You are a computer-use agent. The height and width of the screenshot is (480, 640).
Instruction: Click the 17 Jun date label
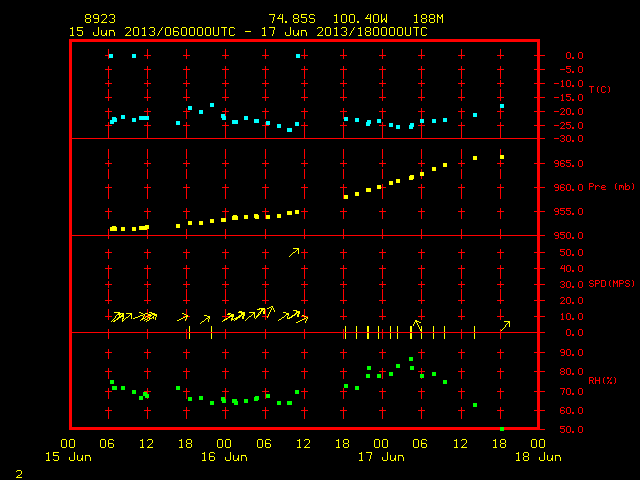[381, 457]
